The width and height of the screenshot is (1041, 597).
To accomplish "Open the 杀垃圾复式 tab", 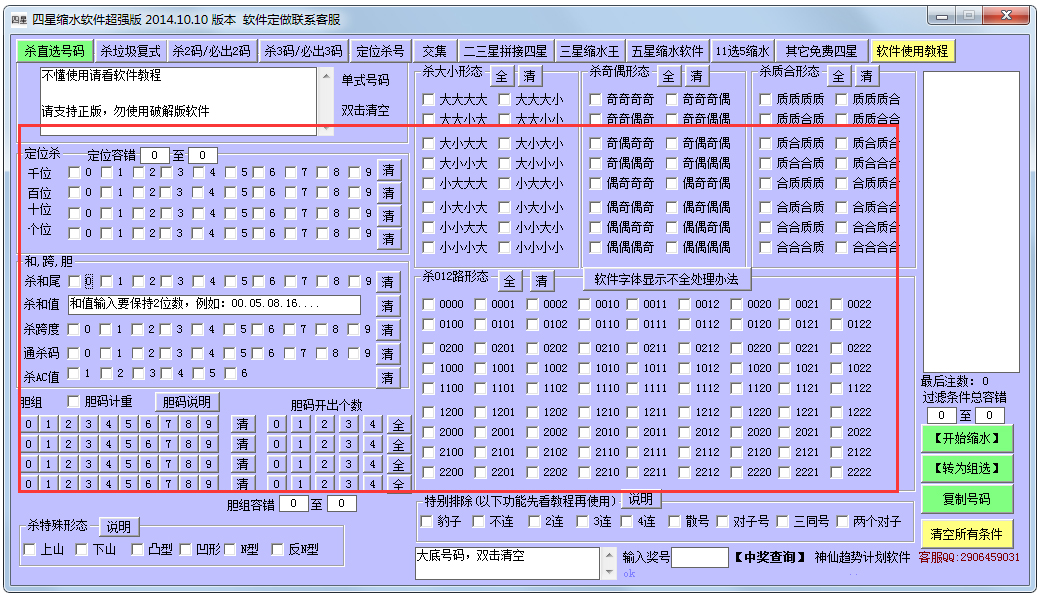I will click(129, 51).
